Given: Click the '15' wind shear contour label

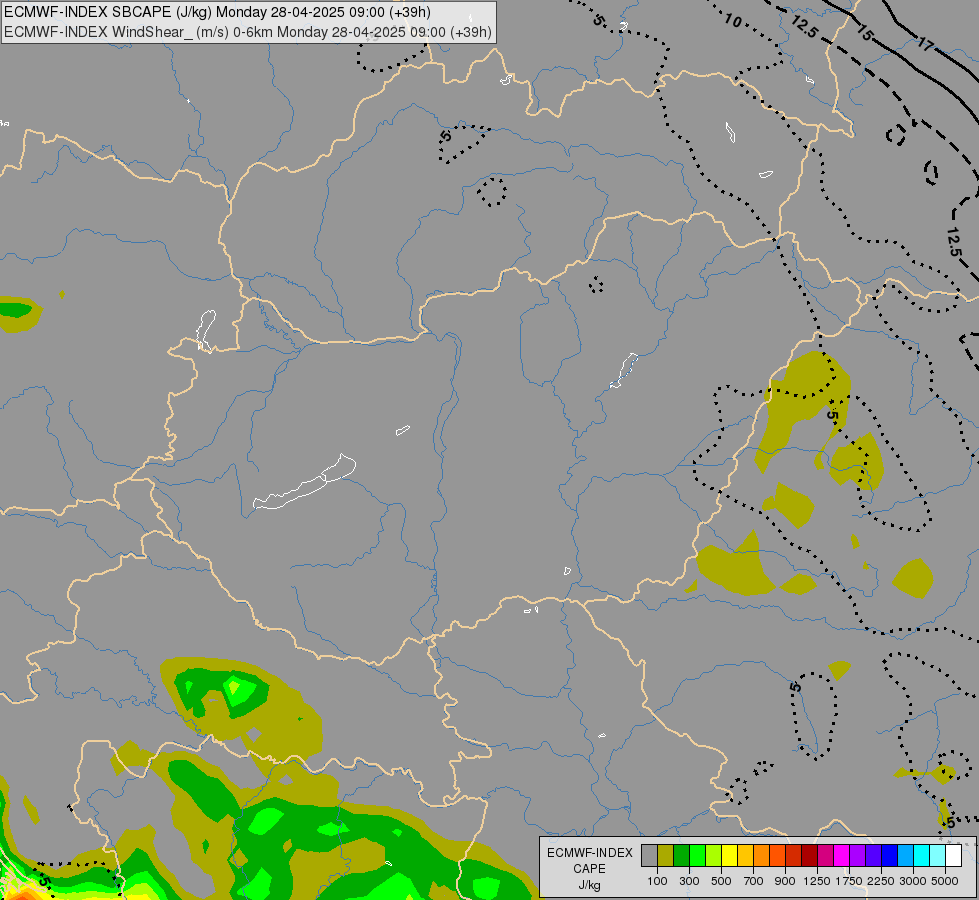Looking at the screenshot, I should point(865,32).
